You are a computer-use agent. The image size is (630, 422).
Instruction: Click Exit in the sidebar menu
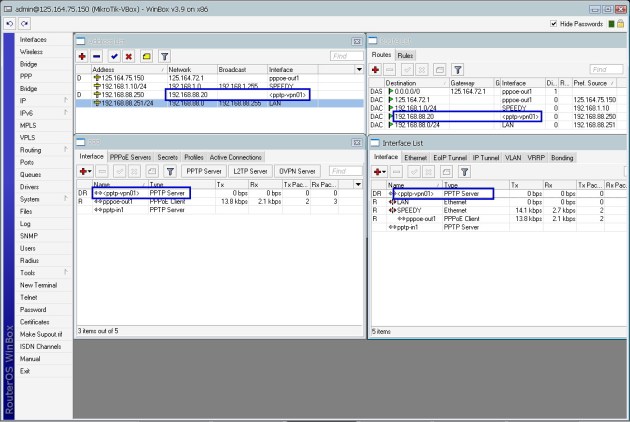(25, 371)
